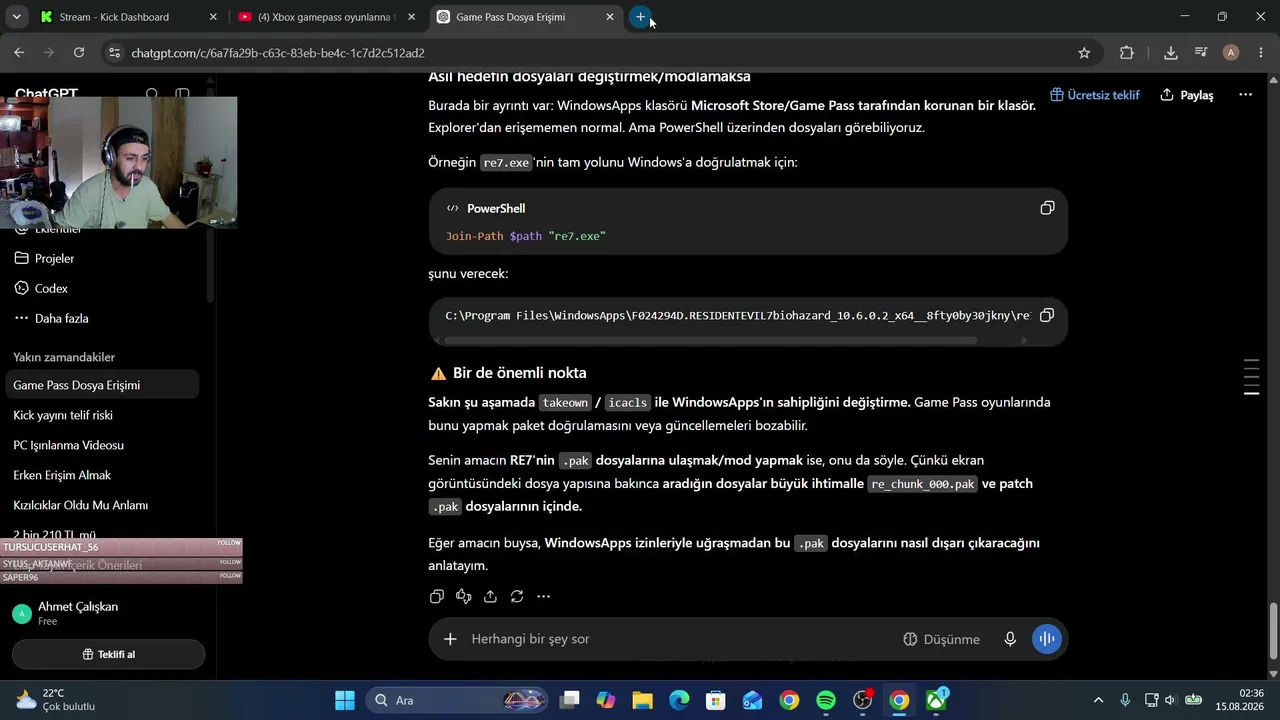Switch to Xbox gamepass YouTube tab
Screen dimensions: 1280x720
326,17
